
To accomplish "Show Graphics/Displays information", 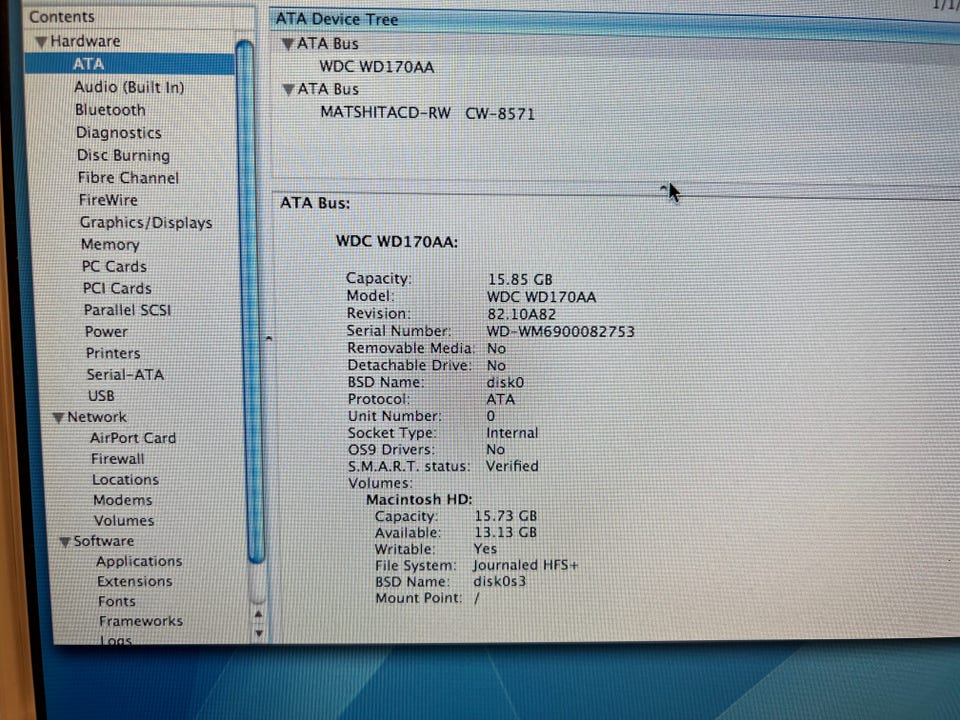I will pos(146,222).
